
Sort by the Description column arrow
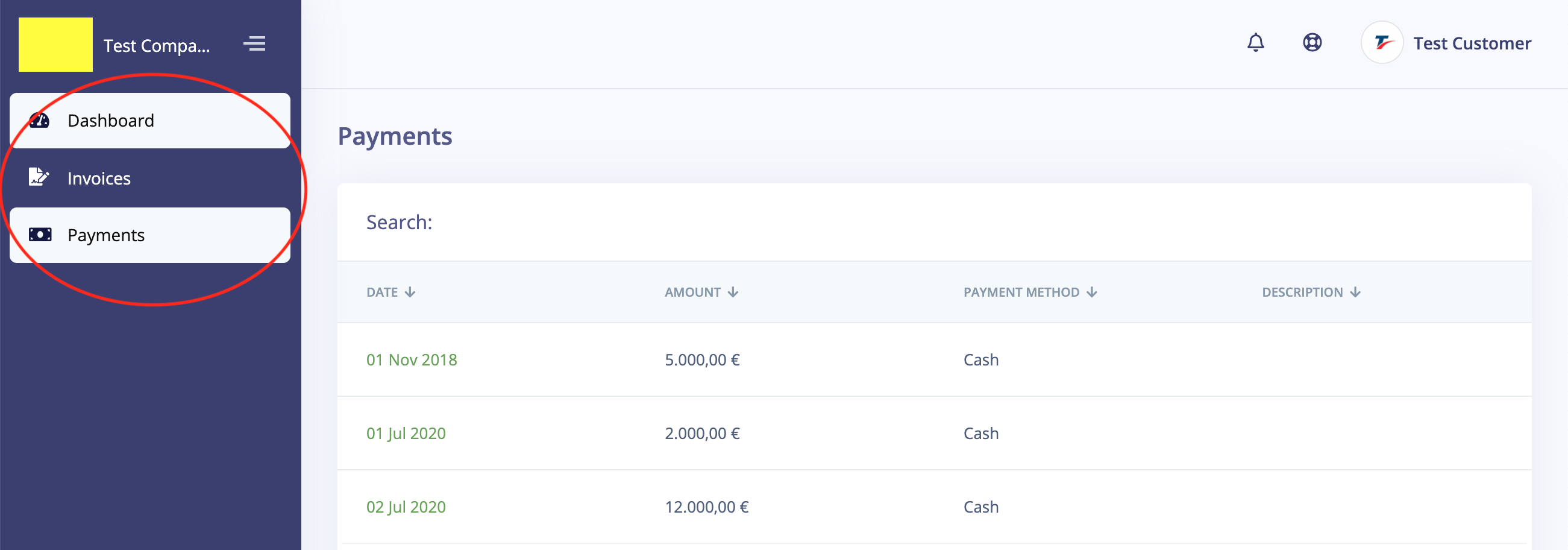click(1355, 292)
